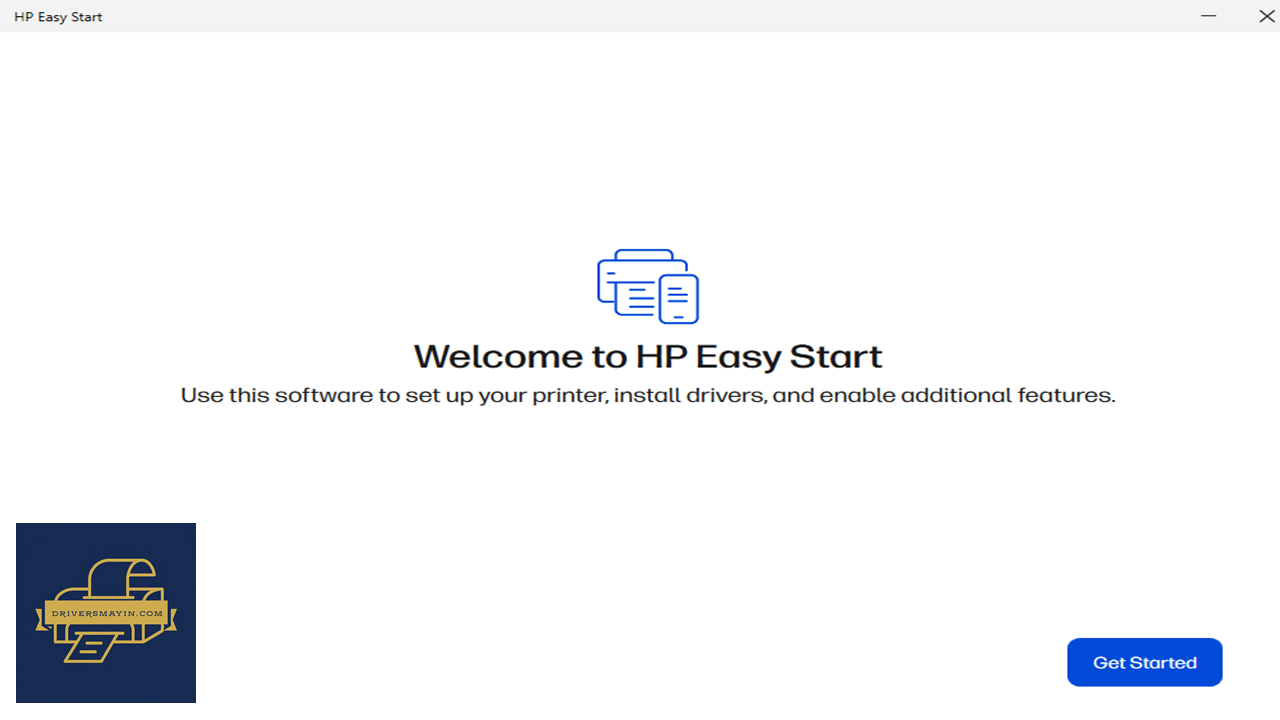Click the "HP Easy Start" title bar text
Screen dimensions: 1280x720
(58, 17)
